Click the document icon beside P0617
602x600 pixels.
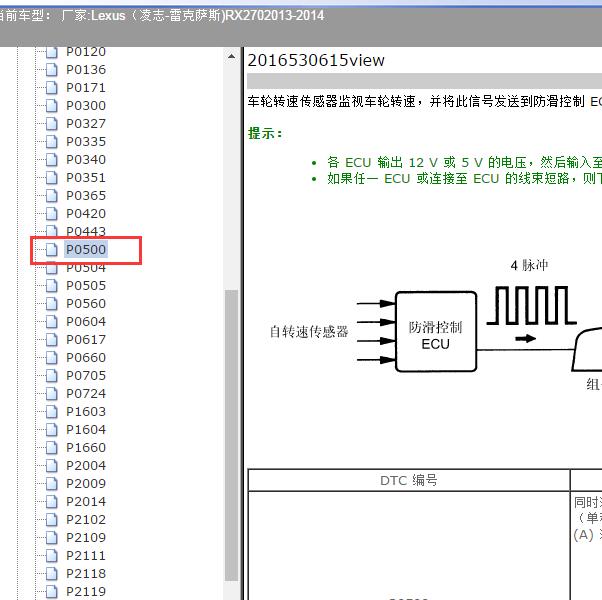[51, 340]
